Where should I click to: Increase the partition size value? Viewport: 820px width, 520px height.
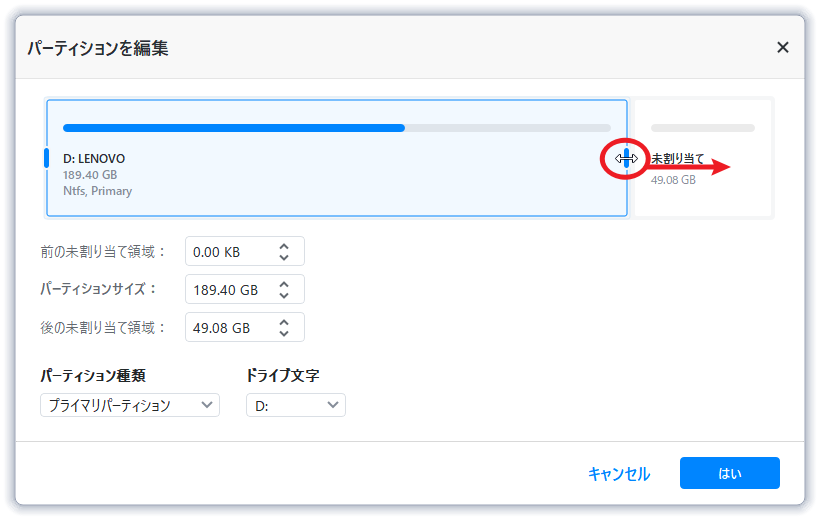point(284,284)
